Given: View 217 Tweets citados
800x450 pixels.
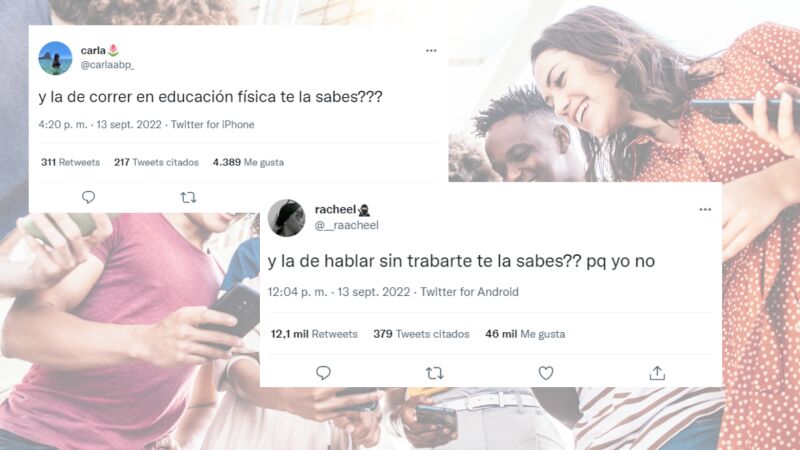Looking at the screenshot, I should pyautogui.click(x=156, y=162).
